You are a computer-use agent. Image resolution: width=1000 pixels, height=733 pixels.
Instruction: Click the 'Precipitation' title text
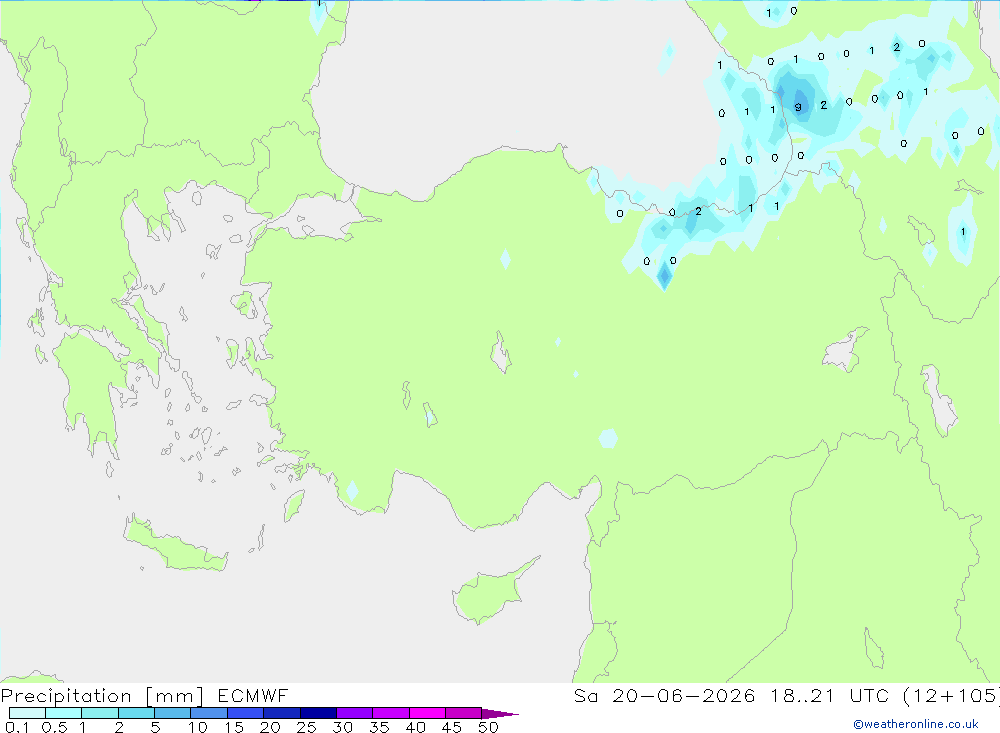pyautogui.click(x=66, y=696)
